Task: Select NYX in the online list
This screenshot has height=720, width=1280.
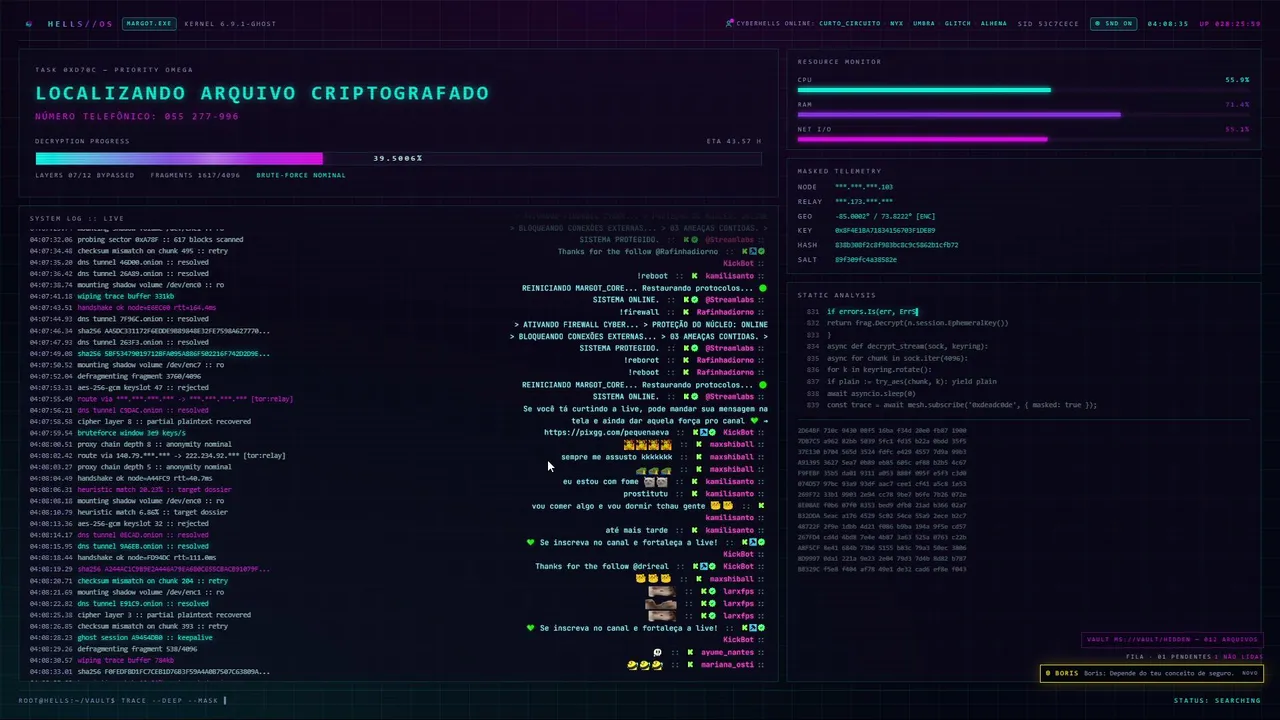Action: [x=896, y=23]
